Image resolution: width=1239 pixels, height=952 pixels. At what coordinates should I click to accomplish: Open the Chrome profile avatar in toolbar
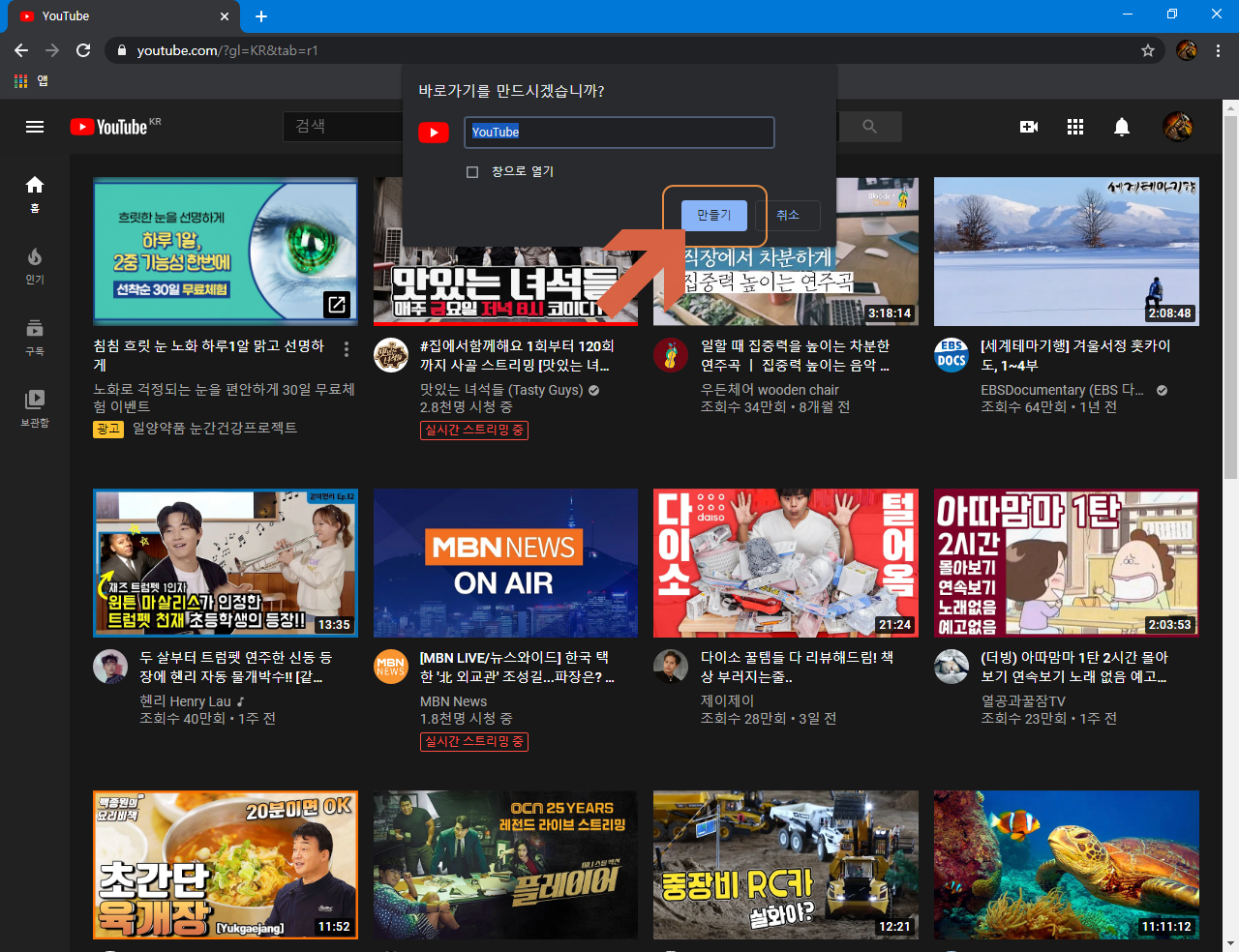1187,50
